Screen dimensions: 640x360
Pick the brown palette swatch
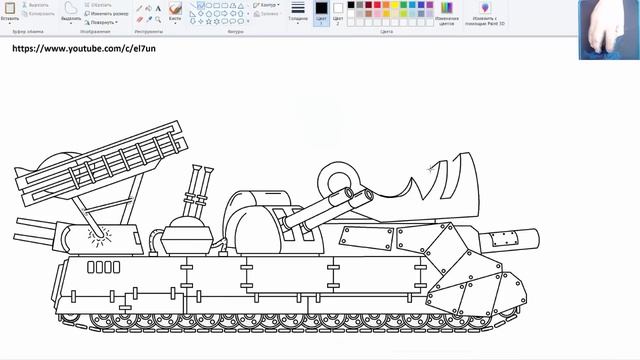(369, 13)
